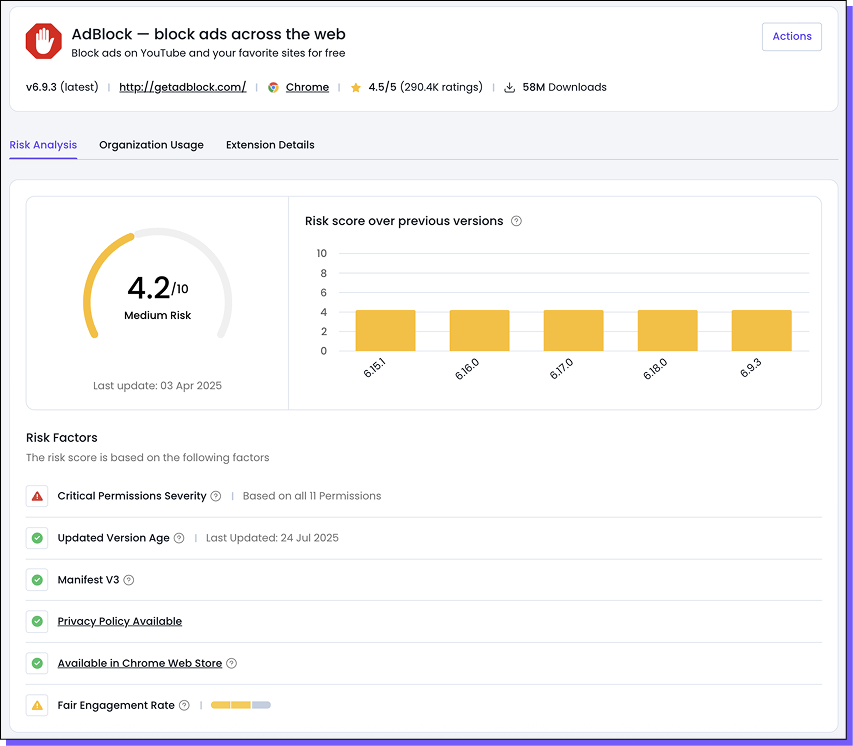
Task: Open the getadblock.com link
Action: [x=183, y=87]
